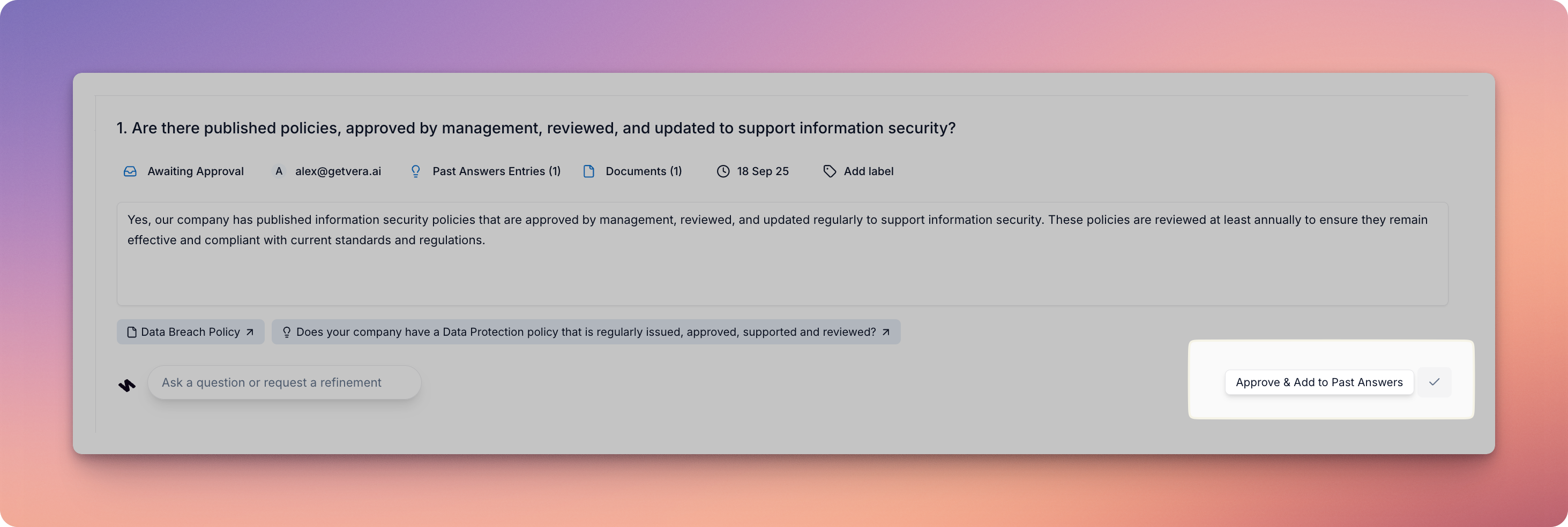Click the lightbulb icon beside Past Answers Entries

point(416,171)
